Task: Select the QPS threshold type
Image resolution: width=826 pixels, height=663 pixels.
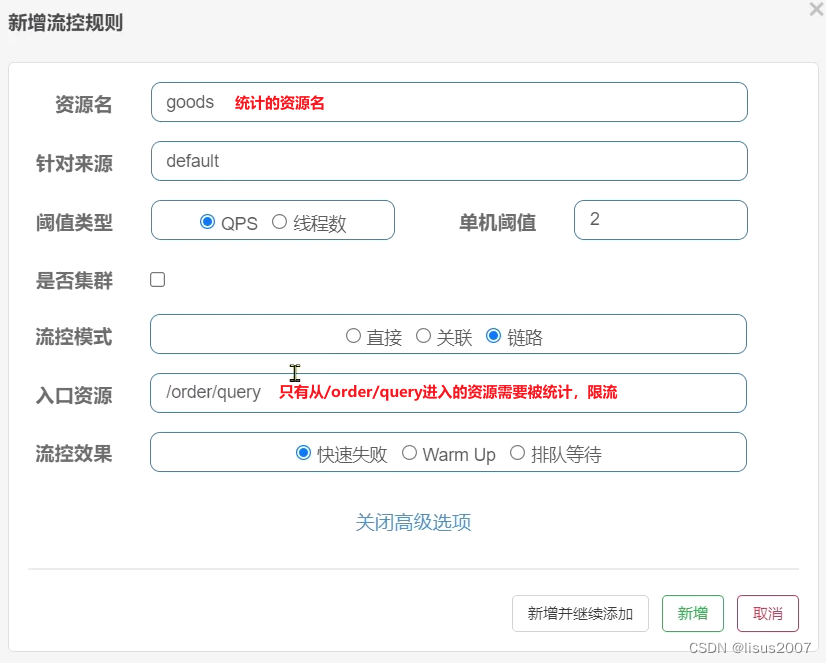Action: click(x=208, y=223)
